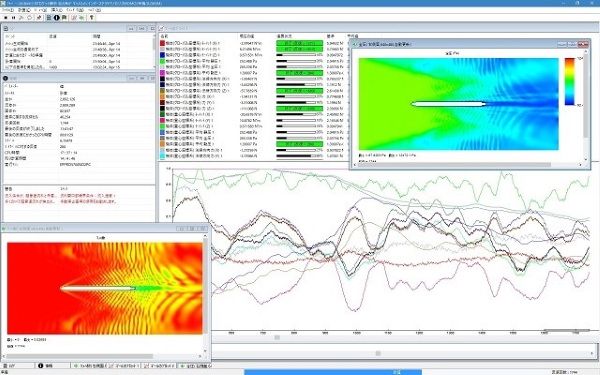The image size is (600, 375).
Task: Click the lowest horizontal scrollbar thumb below the chart
Action: [378, 353]
